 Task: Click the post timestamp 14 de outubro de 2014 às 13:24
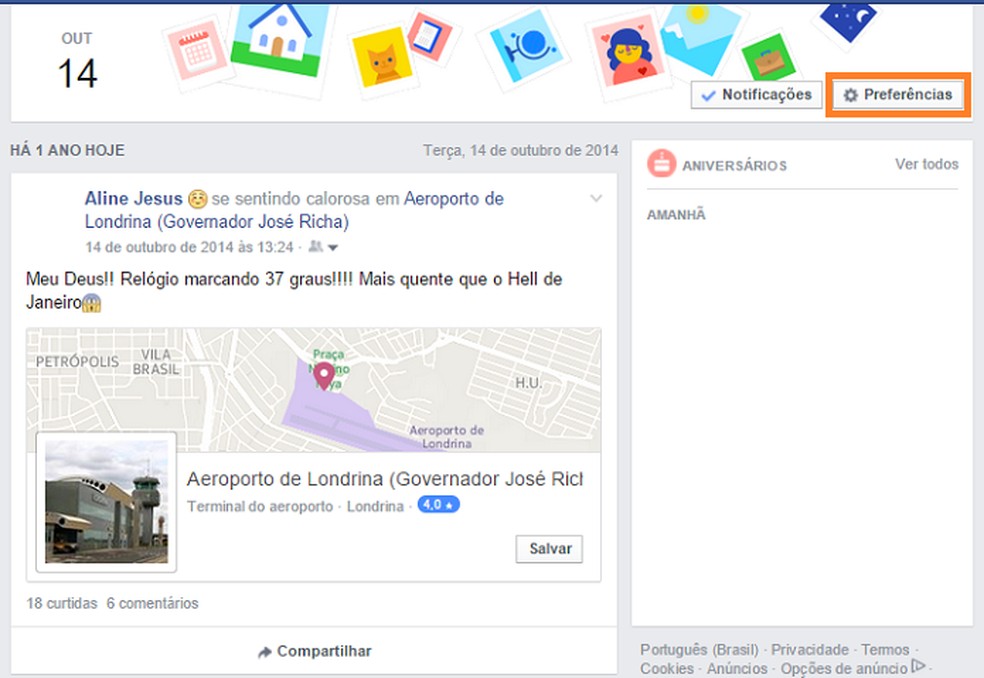189,247
